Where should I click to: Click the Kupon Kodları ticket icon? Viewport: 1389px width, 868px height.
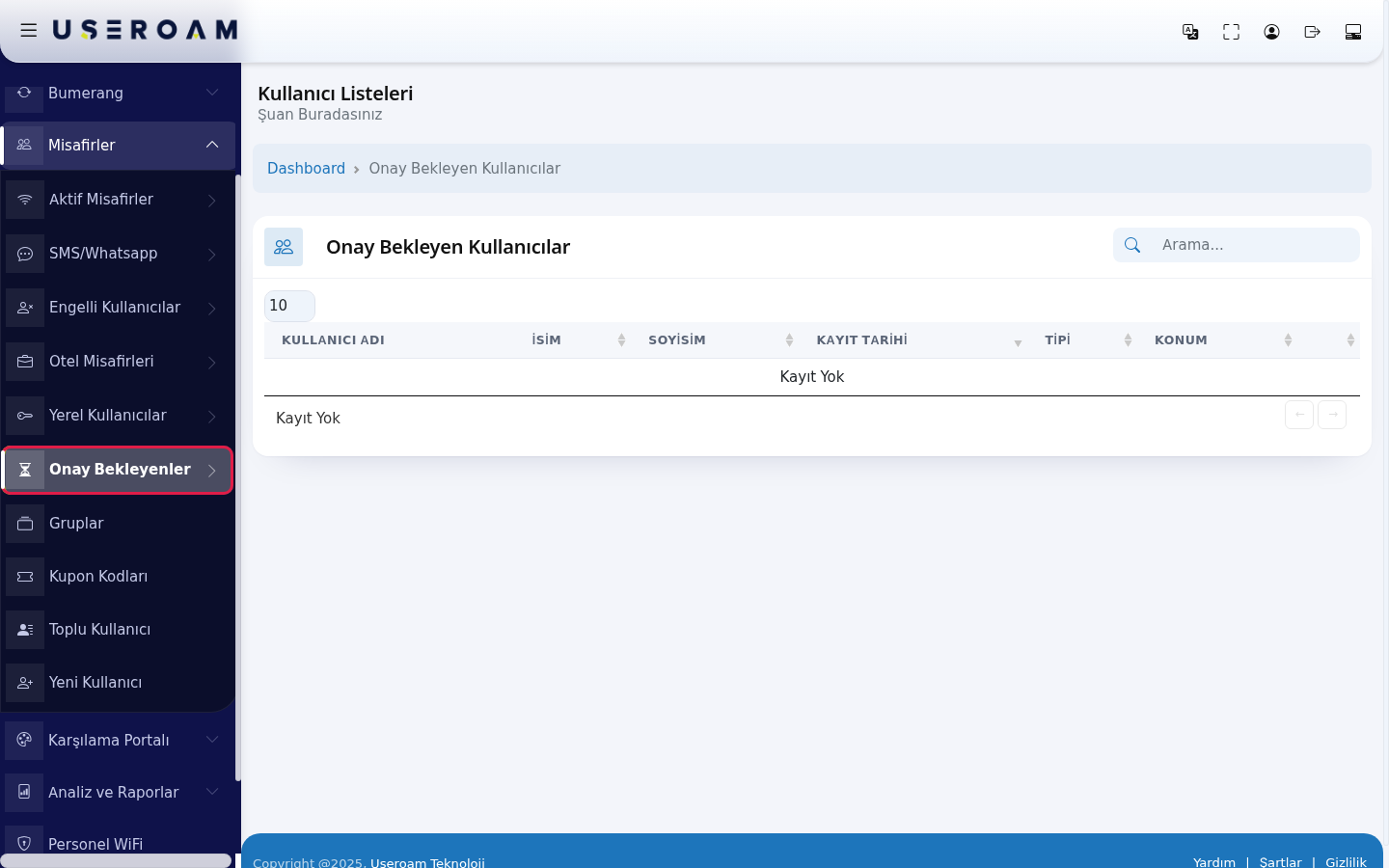tap(25, 577)
